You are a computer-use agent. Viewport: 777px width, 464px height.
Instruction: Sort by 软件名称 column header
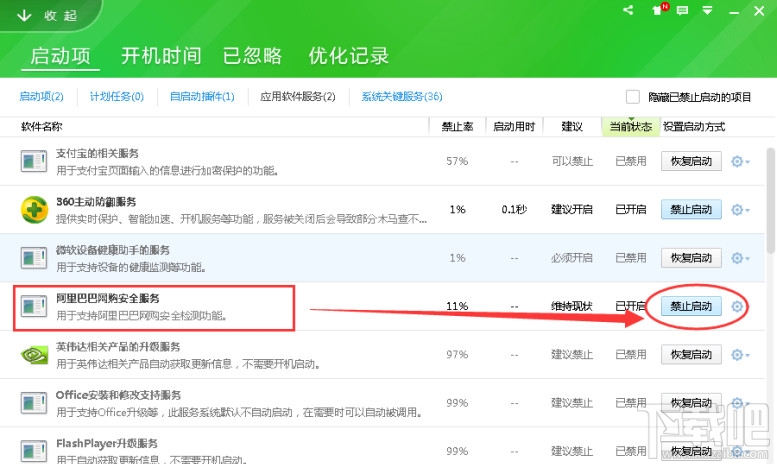[42, 127]
